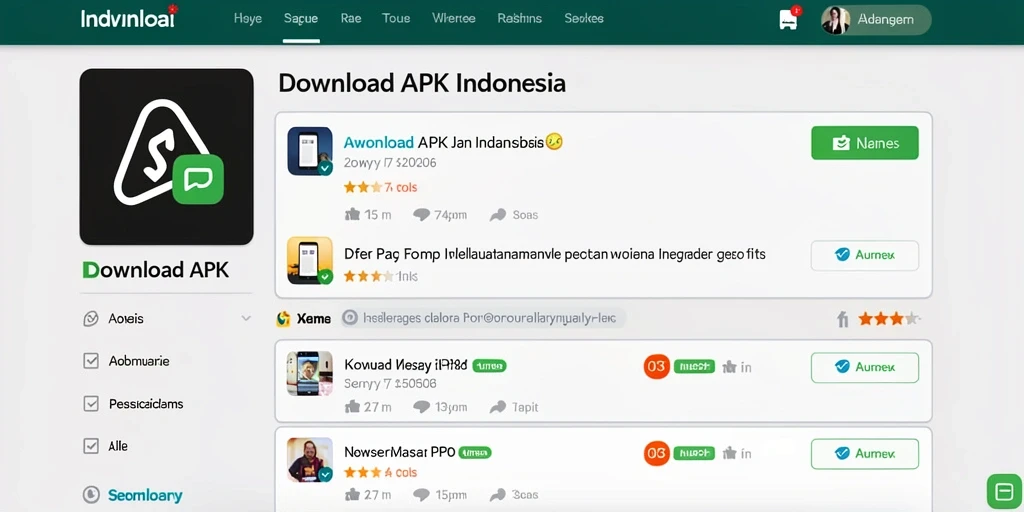Click the like icon next to 27 m in Kowuad row
The height and width of the screenshot is (512, 1024).
[352, 407]
